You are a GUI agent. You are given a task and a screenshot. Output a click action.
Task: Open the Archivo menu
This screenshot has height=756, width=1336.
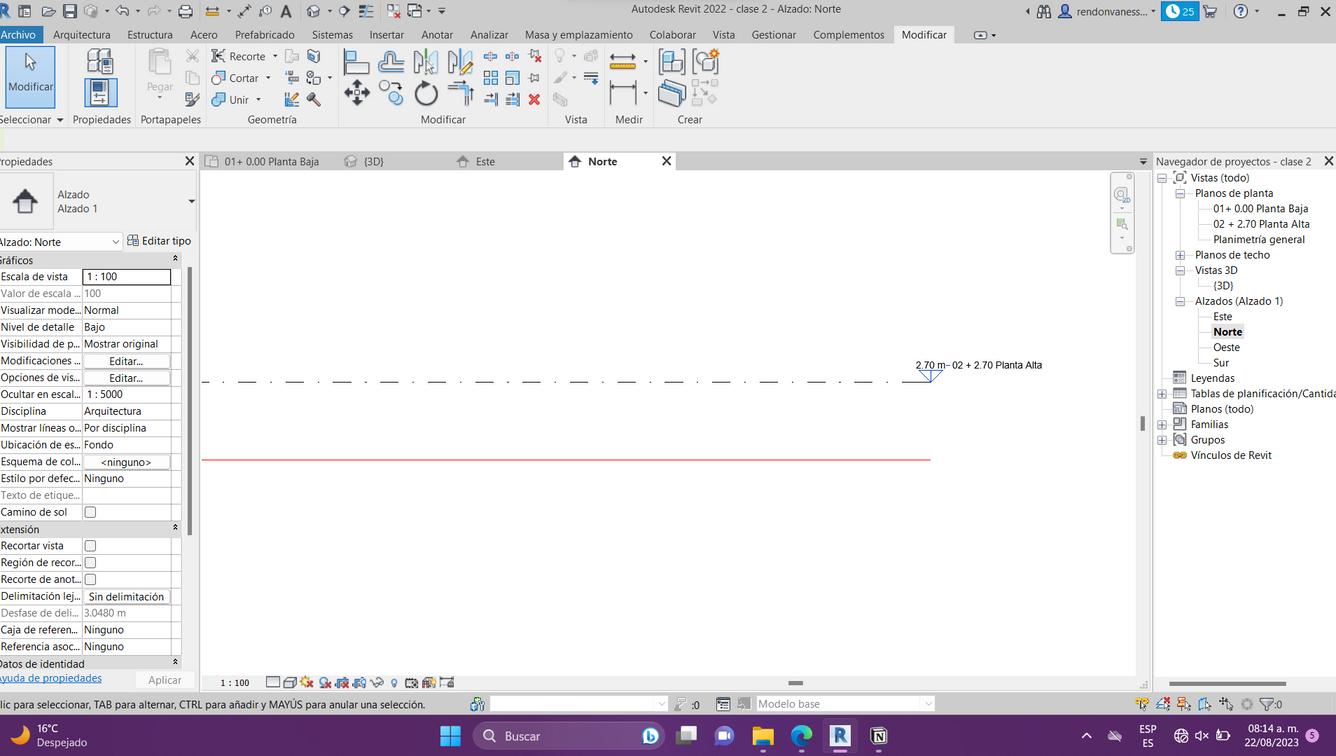click(x=18, y=35)
